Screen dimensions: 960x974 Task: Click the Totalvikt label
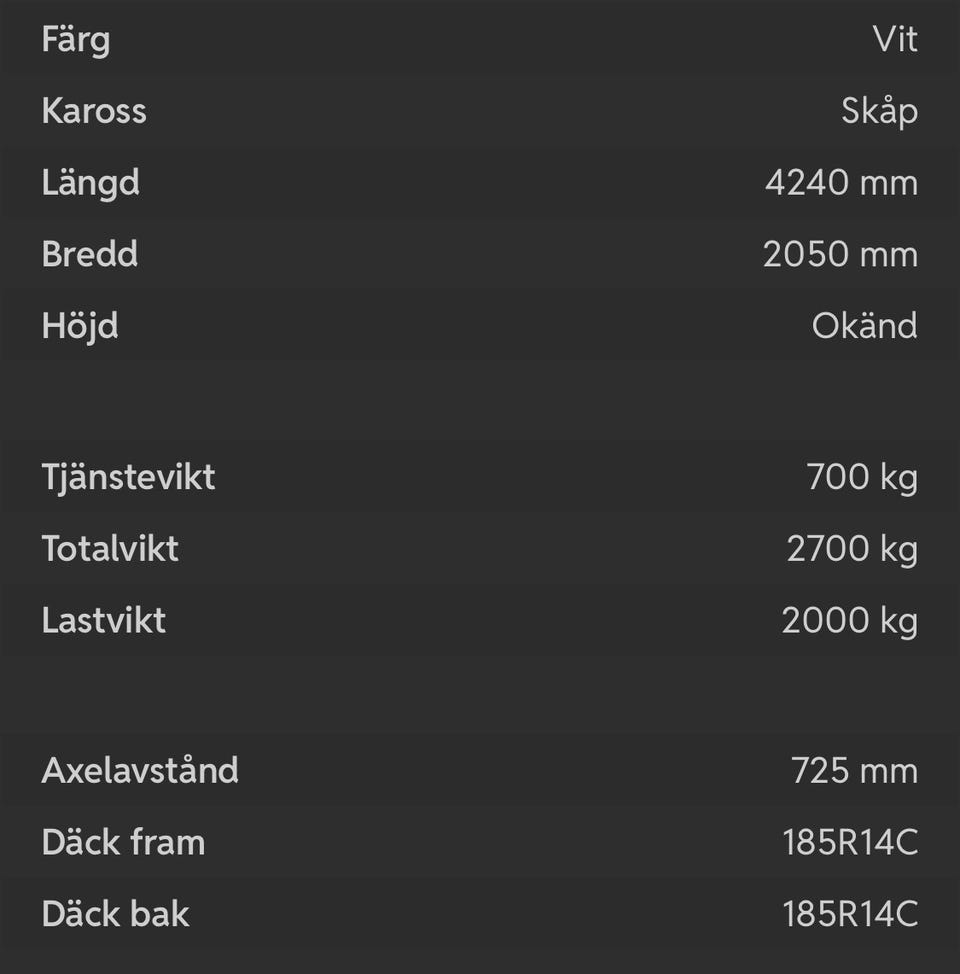(x=110, y=549)
